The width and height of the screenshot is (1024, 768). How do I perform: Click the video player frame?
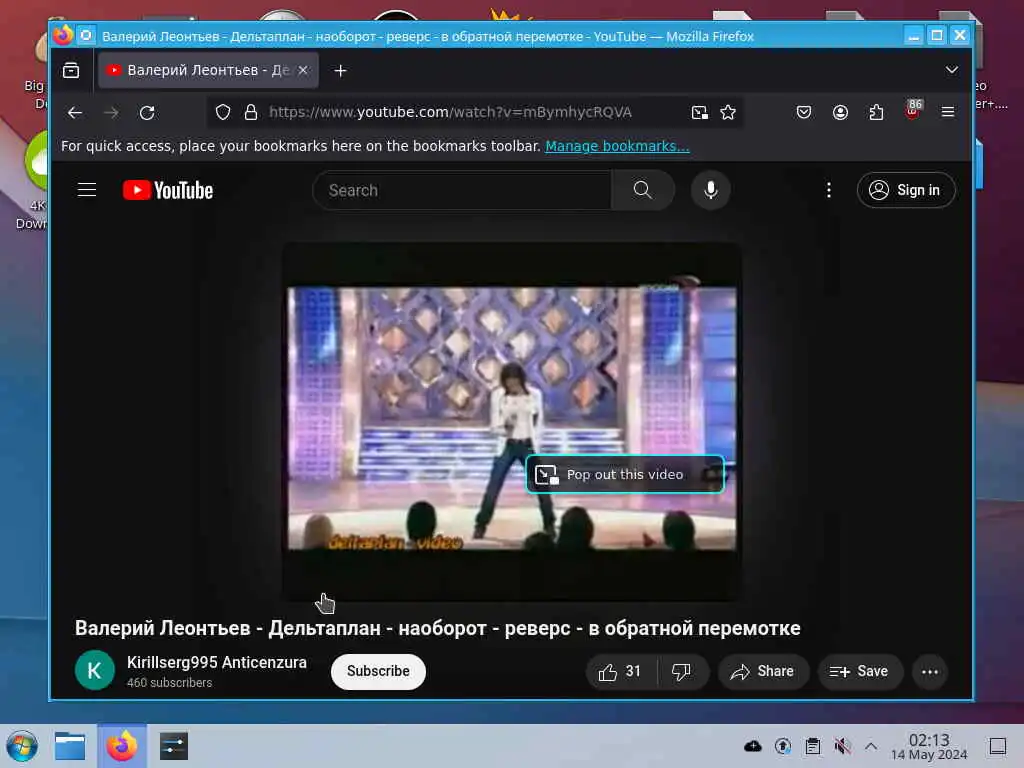[512, 421]
